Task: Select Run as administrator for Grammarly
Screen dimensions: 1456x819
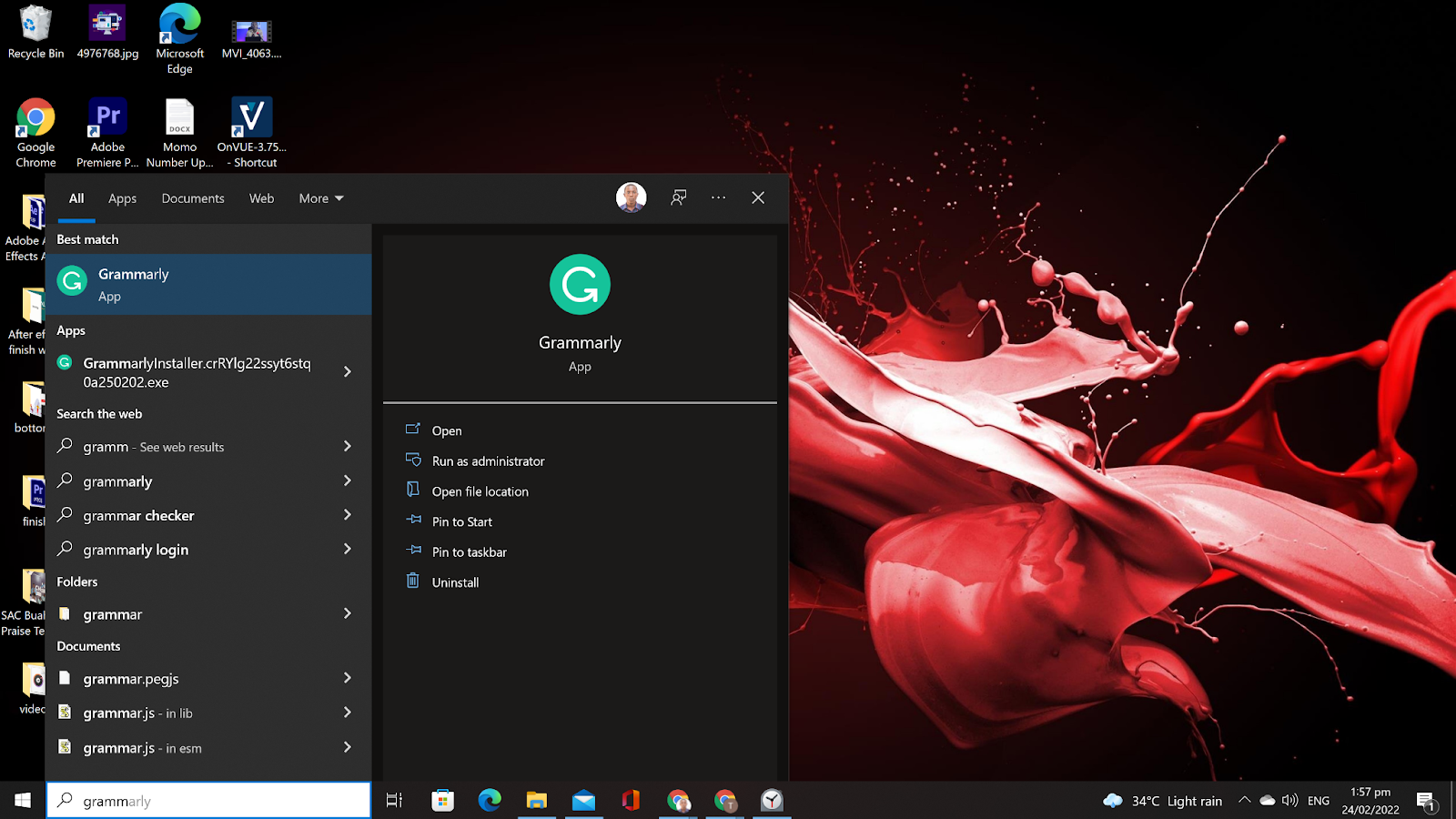Action: [x=488, y=461]
